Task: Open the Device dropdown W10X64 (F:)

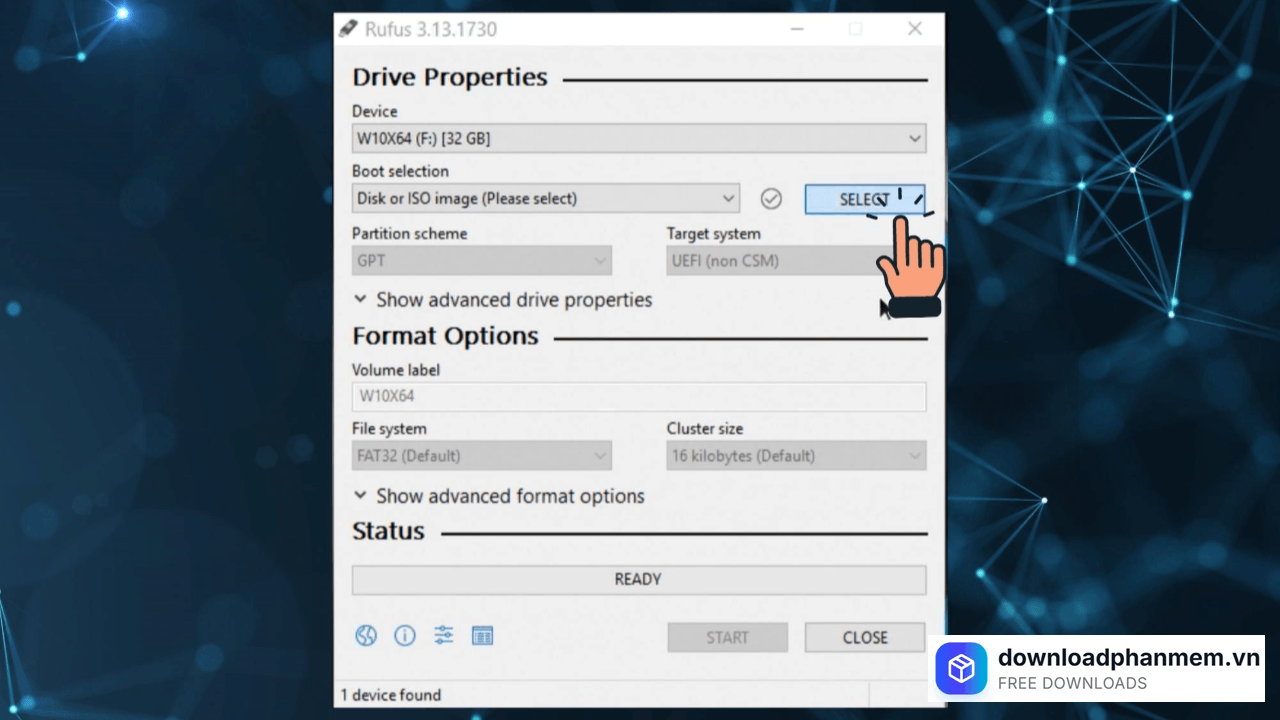Action: click(x=639, y=139)
